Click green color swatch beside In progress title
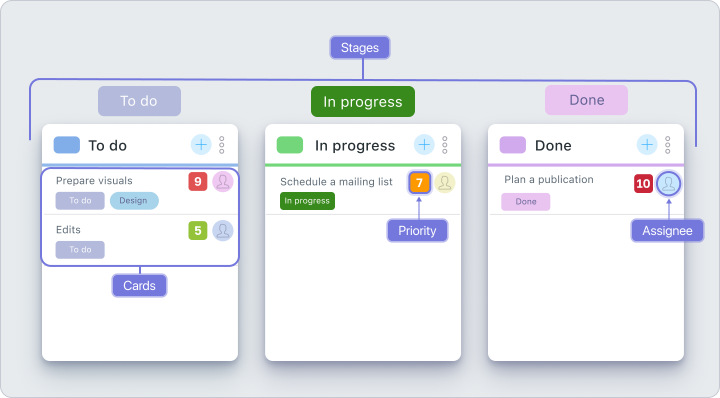Screen dimensions: 720x398 (x=290, y=145)
